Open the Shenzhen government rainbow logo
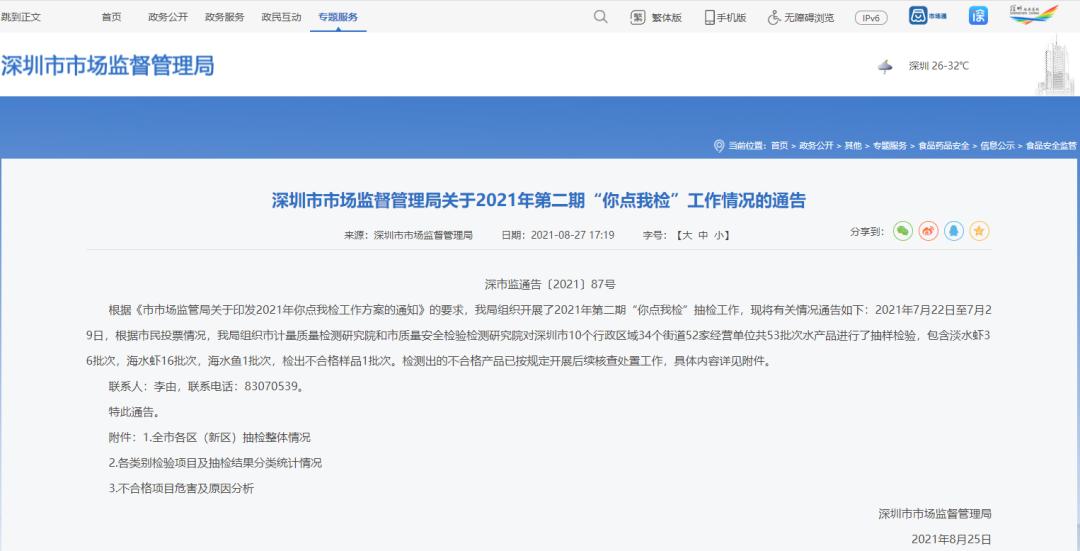The height and width of the screenshot is (551, 1080). point(1033,15)
